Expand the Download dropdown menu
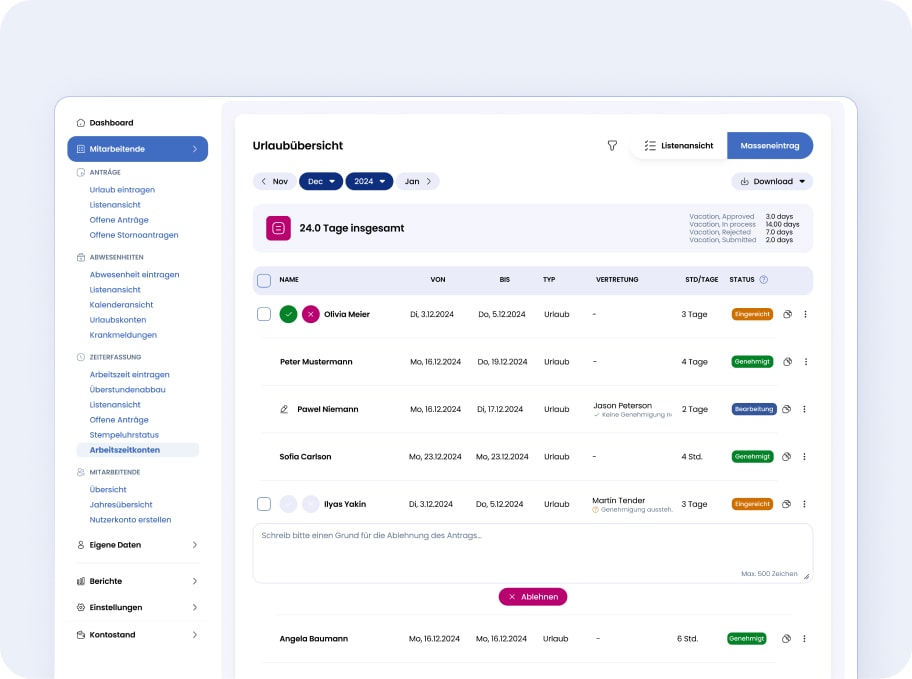This screenshot has height=679, width=912. (x=772, y=182)
